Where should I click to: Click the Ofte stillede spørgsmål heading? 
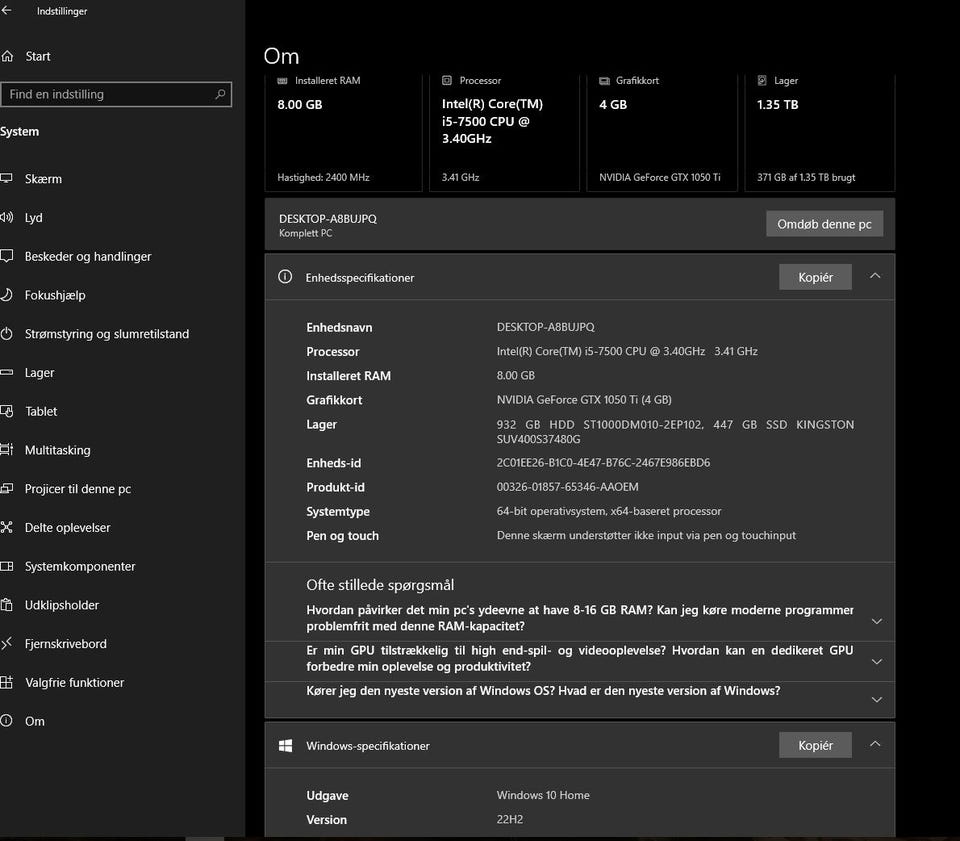[380, 585]
